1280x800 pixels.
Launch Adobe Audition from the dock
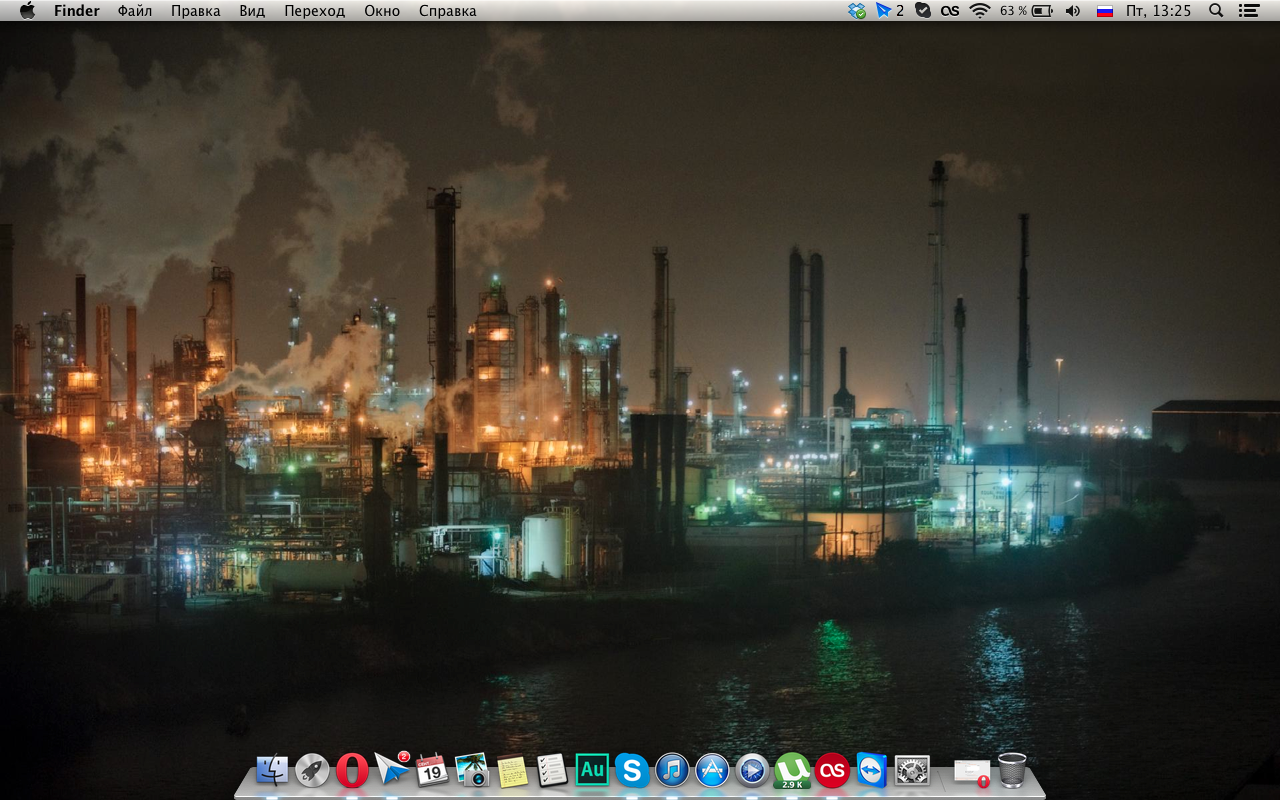pyautogui.click(x=592, y=770)
